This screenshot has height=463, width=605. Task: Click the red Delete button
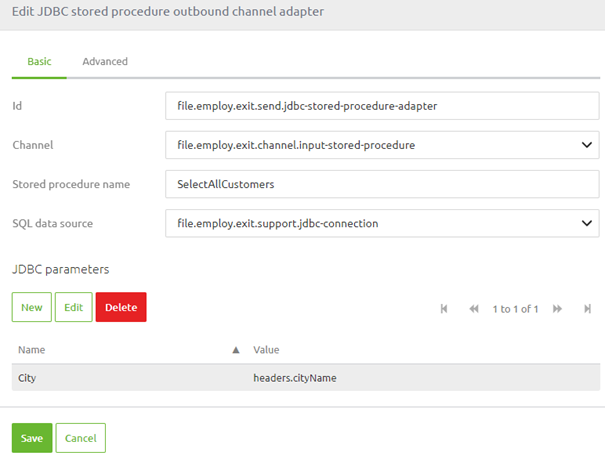121,307
